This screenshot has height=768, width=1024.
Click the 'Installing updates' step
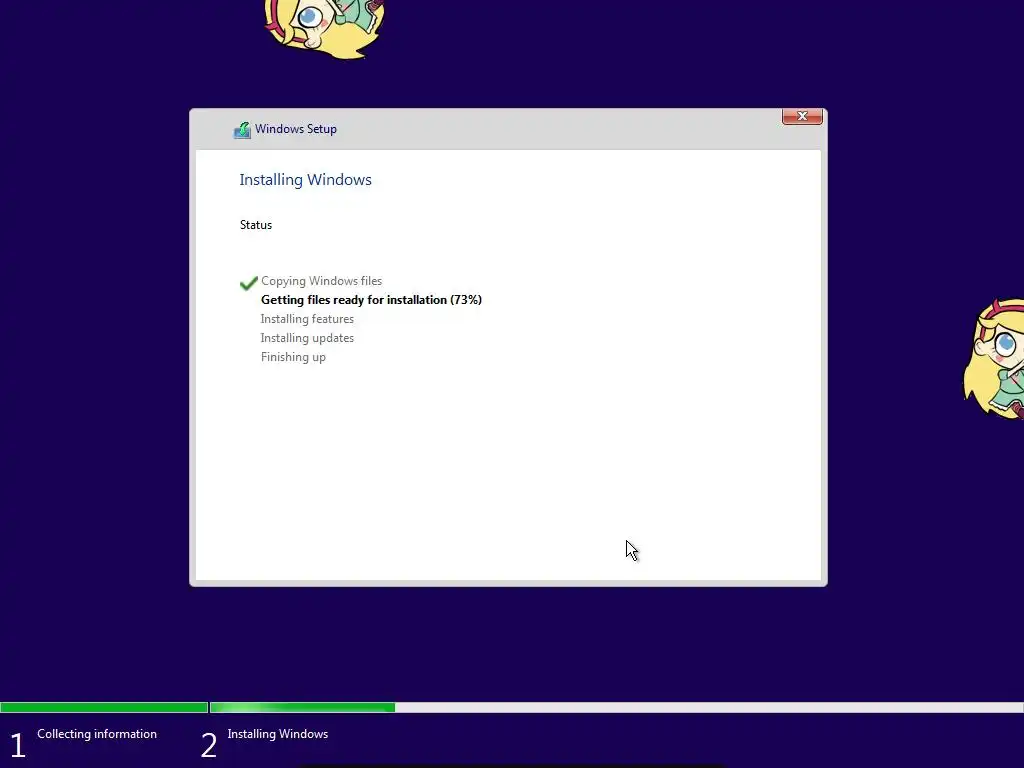(307, 338)
